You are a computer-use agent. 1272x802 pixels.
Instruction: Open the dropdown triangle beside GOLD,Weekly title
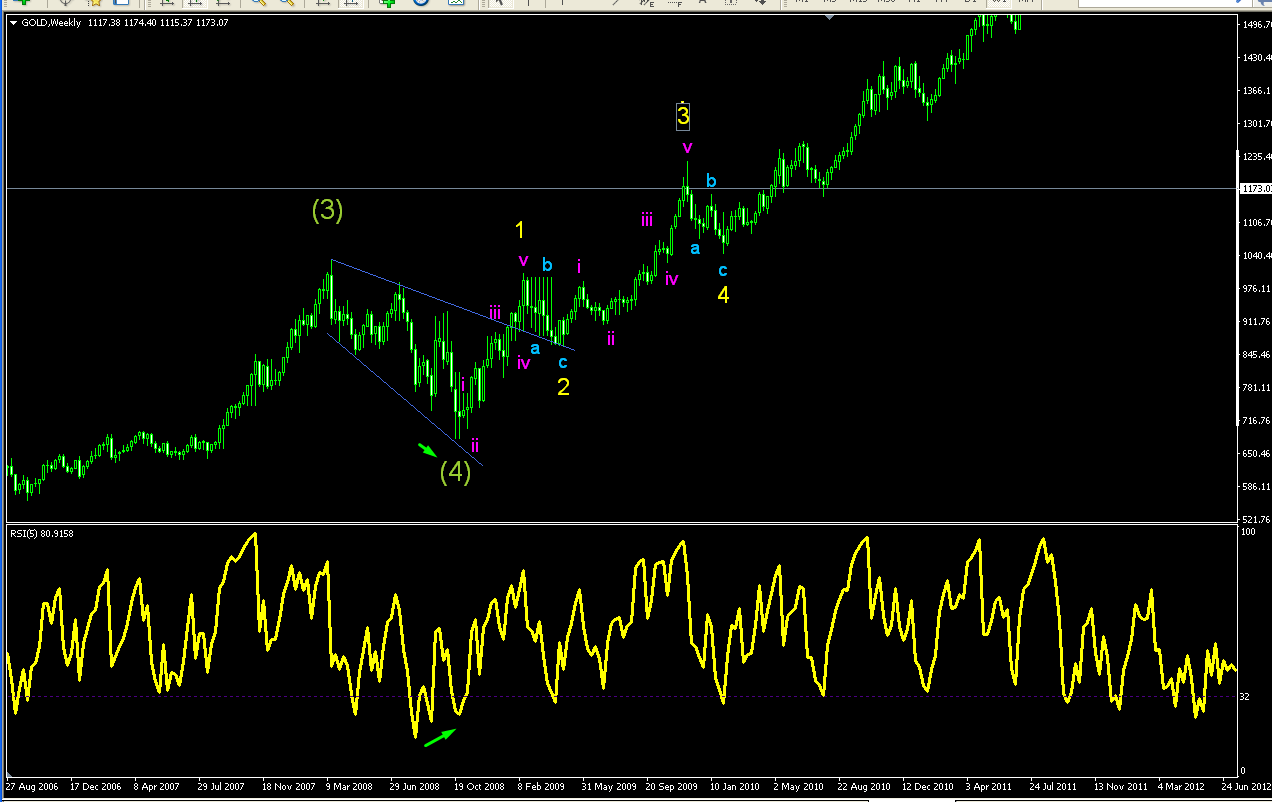click(x=12, y=23)
